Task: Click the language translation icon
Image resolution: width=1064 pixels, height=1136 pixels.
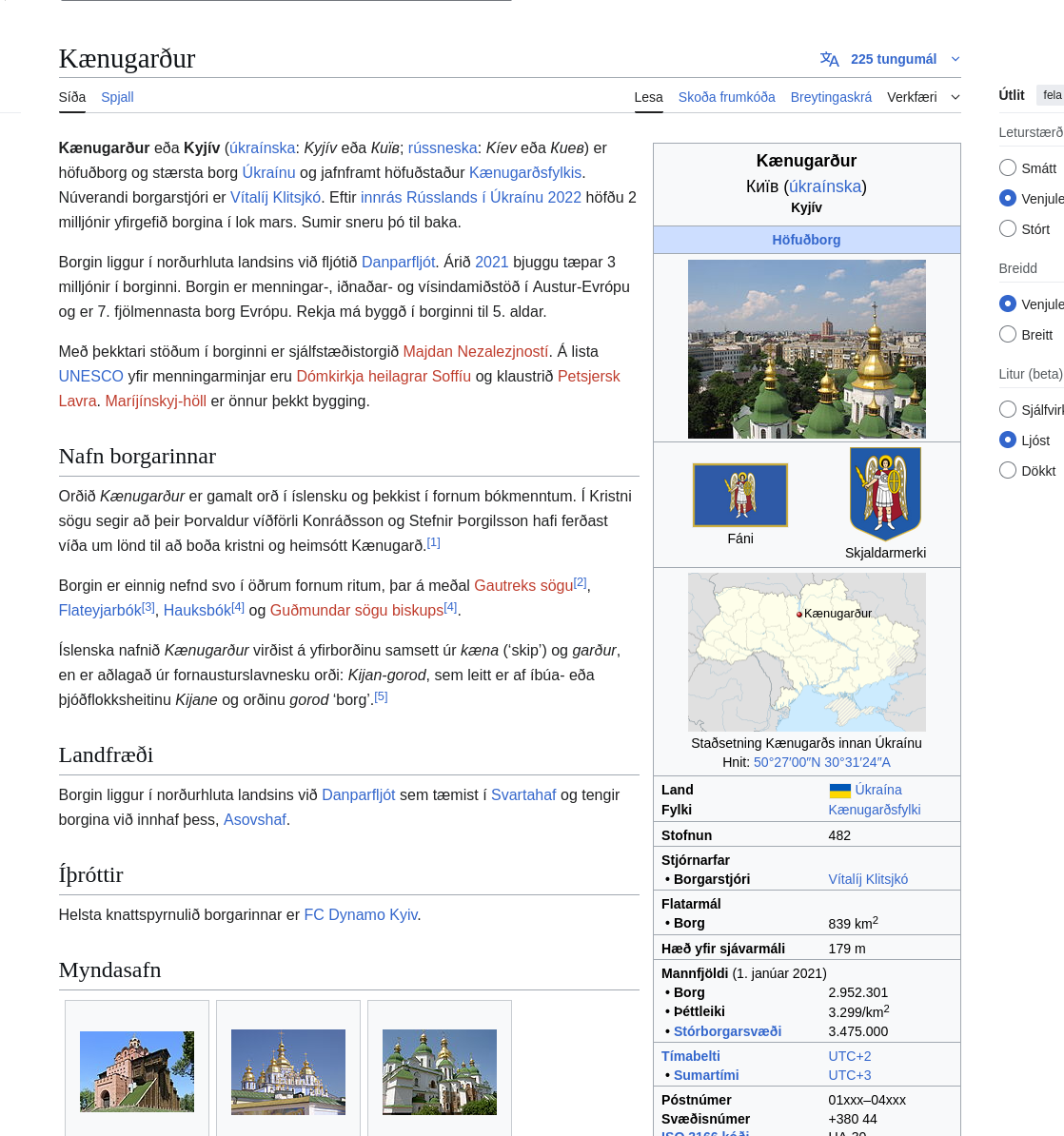Action: click(x=829, y=59)
